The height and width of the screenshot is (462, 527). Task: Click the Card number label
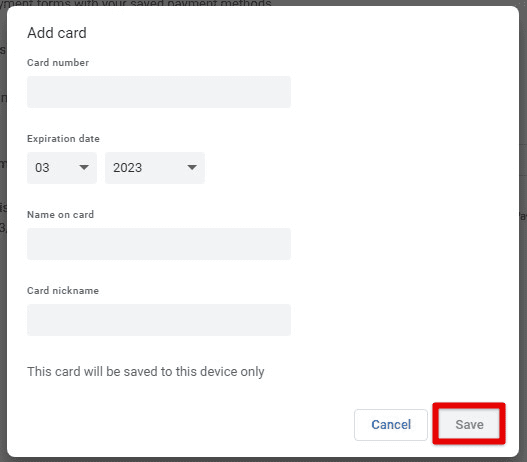coord(58,62)
